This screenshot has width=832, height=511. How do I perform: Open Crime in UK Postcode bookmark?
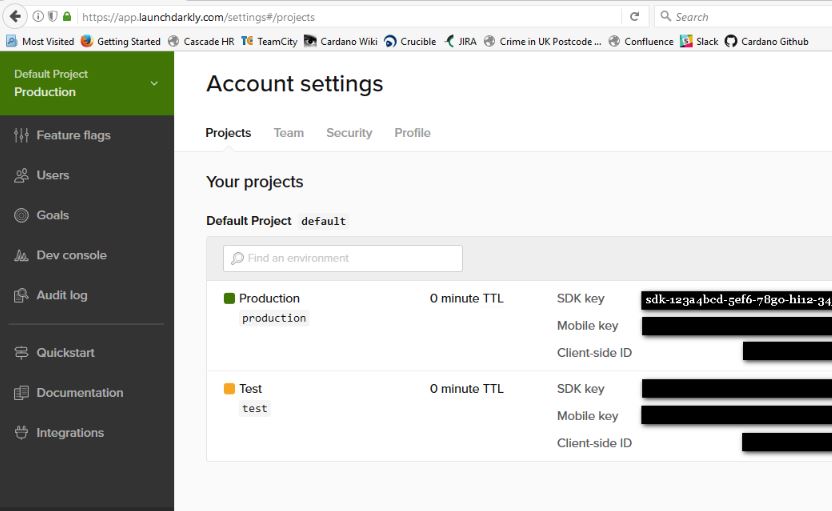[542, 41]
